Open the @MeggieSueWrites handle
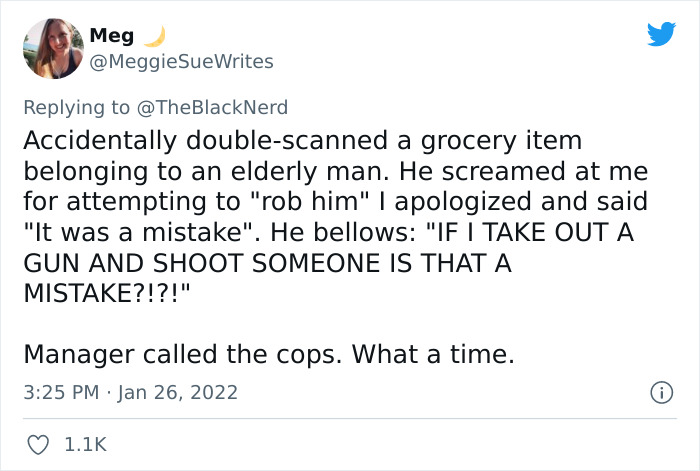The image size is (700, 471). tap(181, 62)
